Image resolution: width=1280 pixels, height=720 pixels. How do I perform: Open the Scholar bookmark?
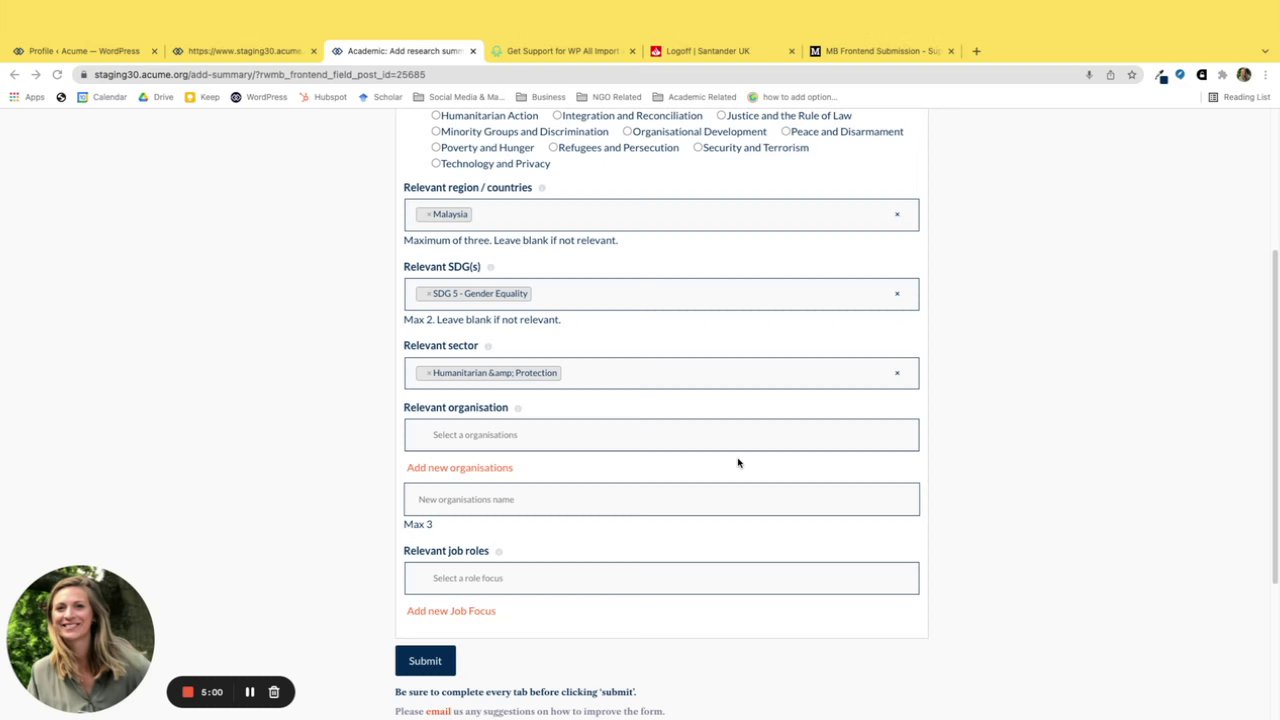point(381,97)
